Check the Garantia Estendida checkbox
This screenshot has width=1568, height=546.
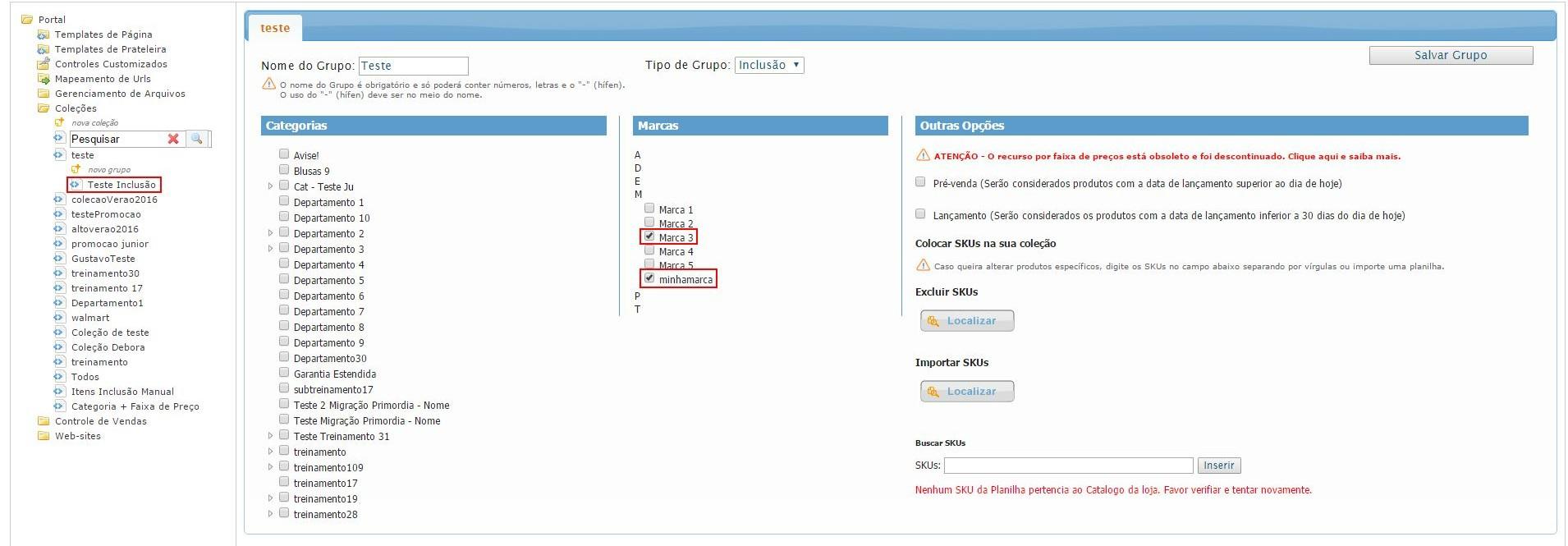(x=284, y=372)
